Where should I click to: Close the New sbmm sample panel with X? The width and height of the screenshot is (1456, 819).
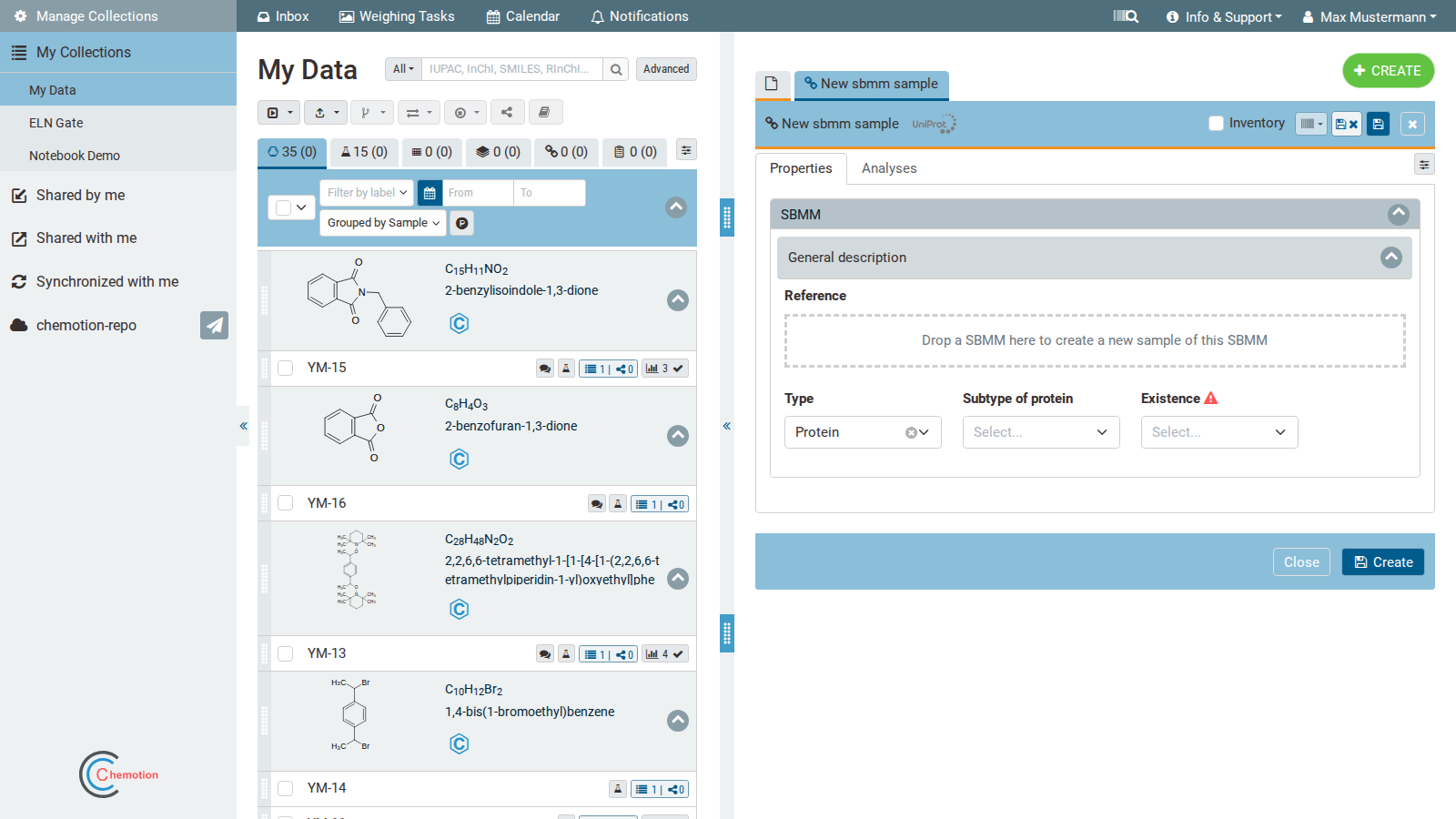click(x=1412, y=124)
